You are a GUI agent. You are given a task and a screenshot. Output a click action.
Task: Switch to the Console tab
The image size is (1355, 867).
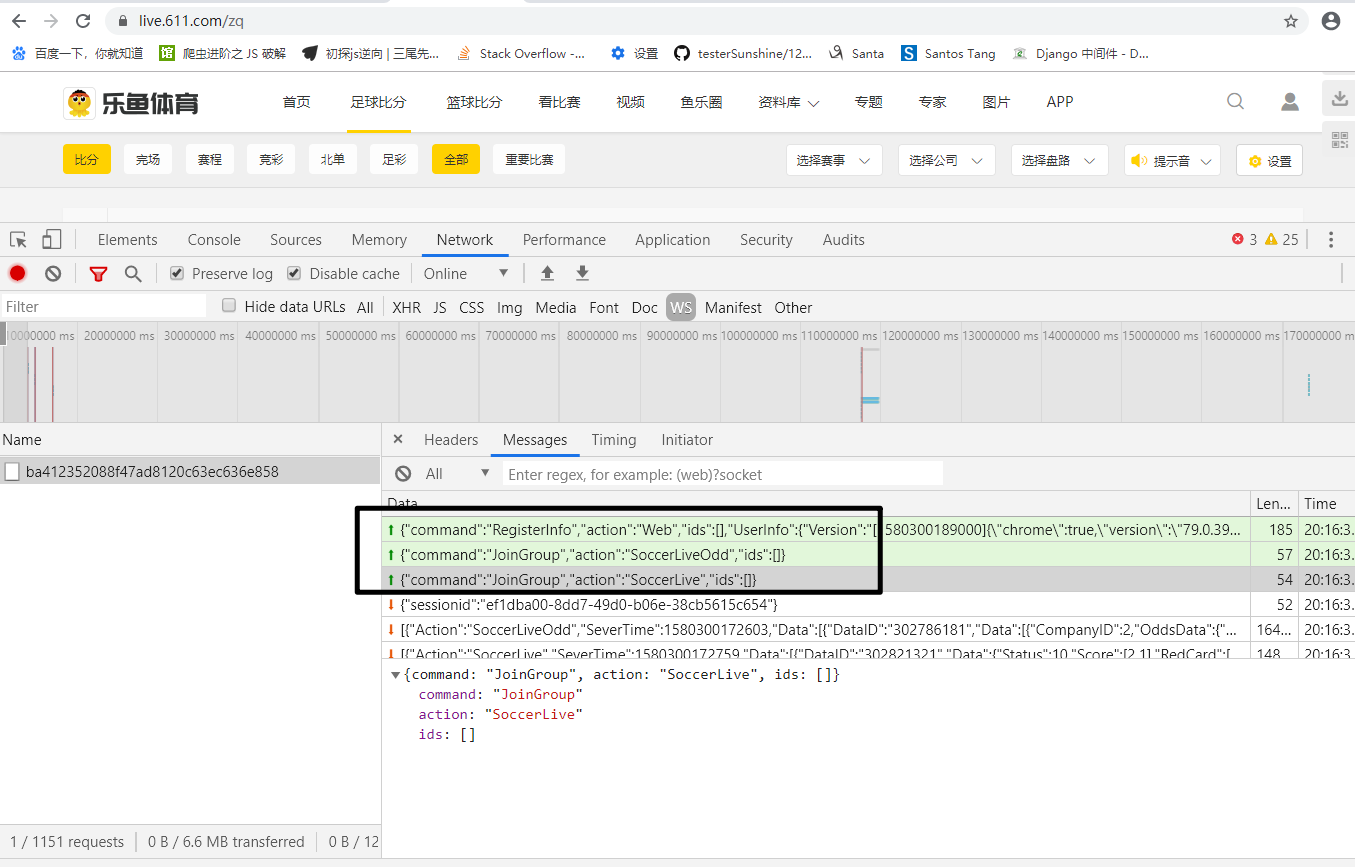[214, 240]
